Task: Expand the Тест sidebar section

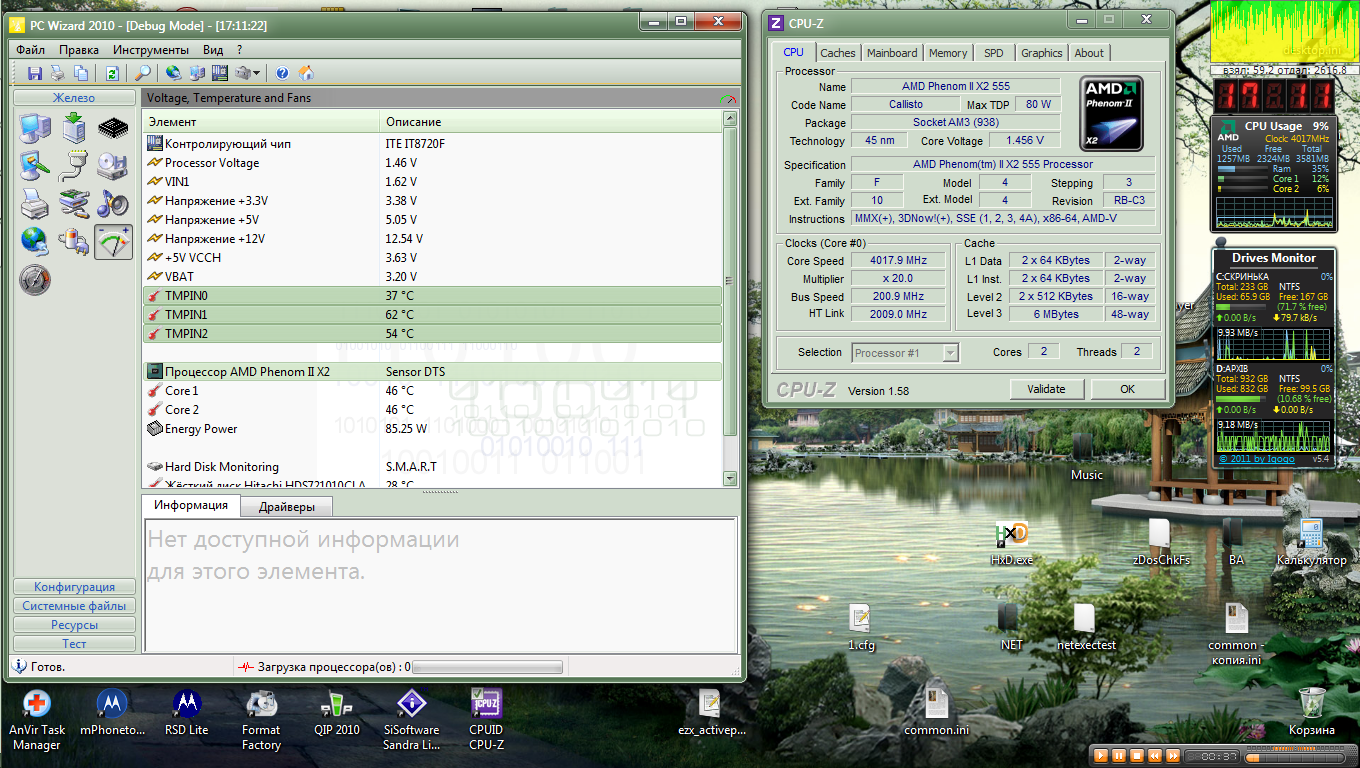Action: click(x=74, y=644)
